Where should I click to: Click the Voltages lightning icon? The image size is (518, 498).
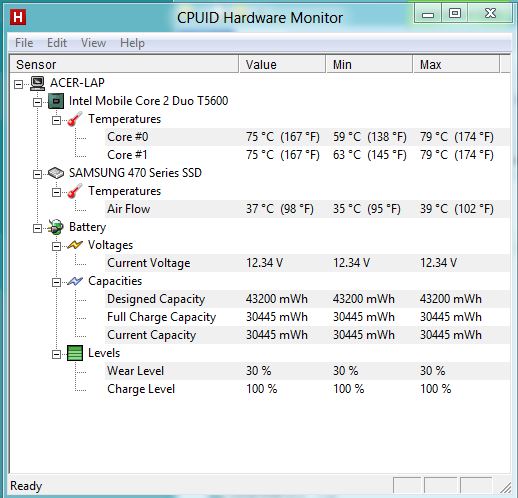click(x=75, y=245)
